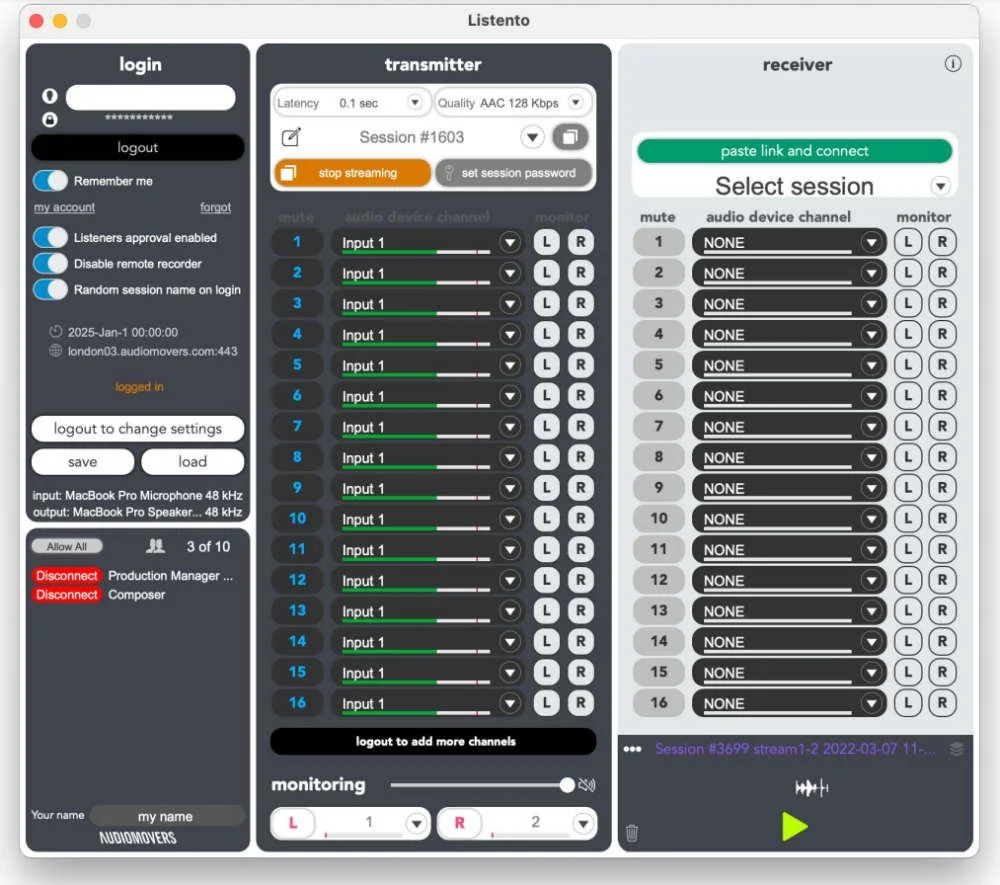
Task: Disconnect the Production Manager listener
Action: tap(67, 576)
